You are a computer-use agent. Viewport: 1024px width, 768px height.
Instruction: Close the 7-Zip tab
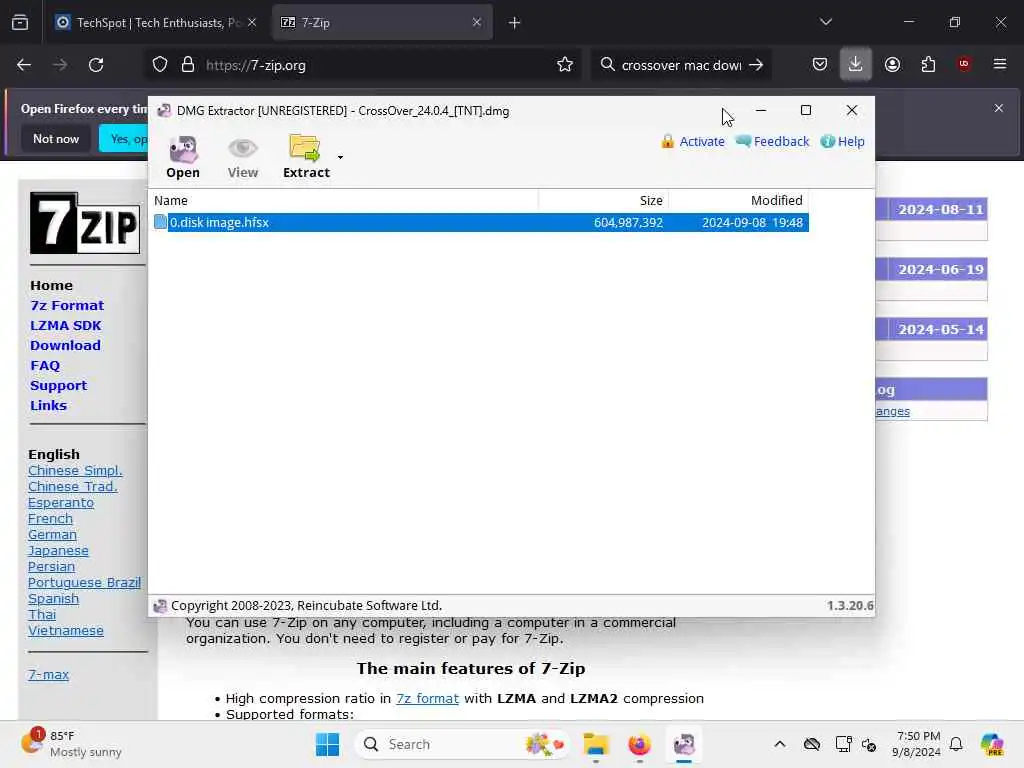click(x=477, y=23)
